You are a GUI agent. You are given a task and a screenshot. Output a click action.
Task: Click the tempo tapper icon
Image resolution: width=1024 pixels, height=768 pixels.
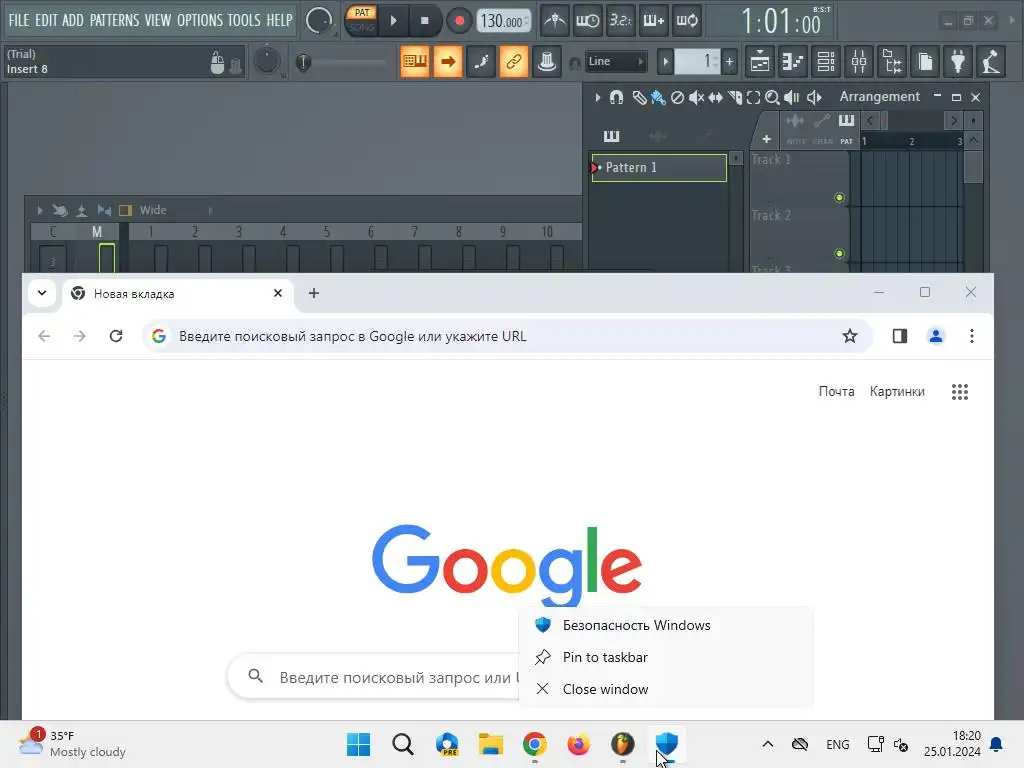tap(991, 62)
